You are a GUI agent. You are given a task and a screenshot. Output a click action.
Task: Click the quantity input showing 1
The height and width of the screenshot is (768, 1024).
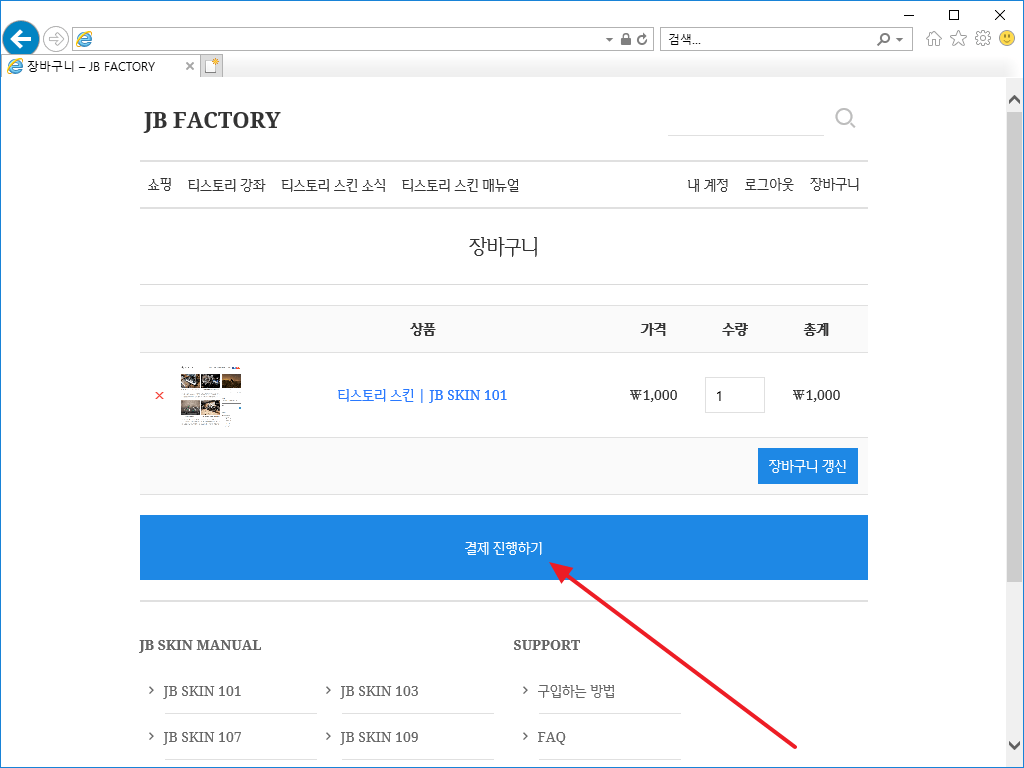(x=735, y=395)
